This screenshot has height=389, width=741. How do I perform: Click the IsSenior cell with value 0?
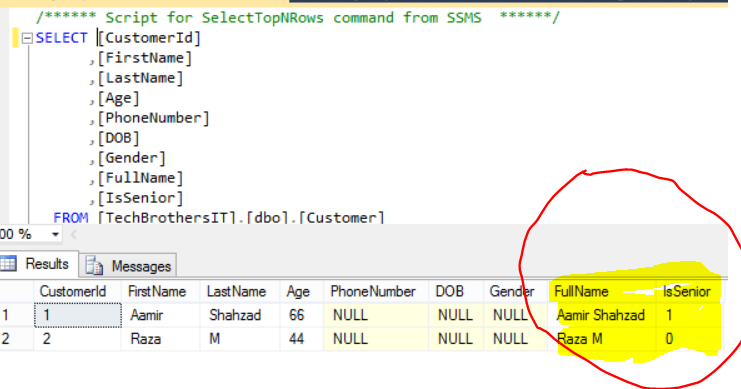click(x=689, y=338)
